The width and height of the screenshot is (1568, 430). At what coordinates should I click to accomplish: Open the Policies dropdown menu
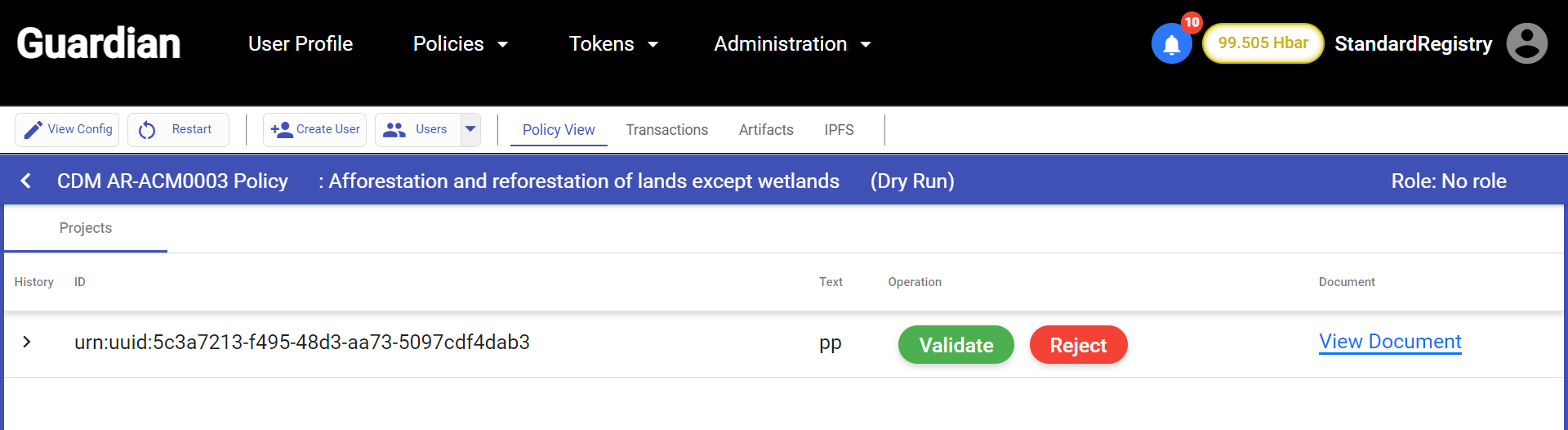pos(461,44)
